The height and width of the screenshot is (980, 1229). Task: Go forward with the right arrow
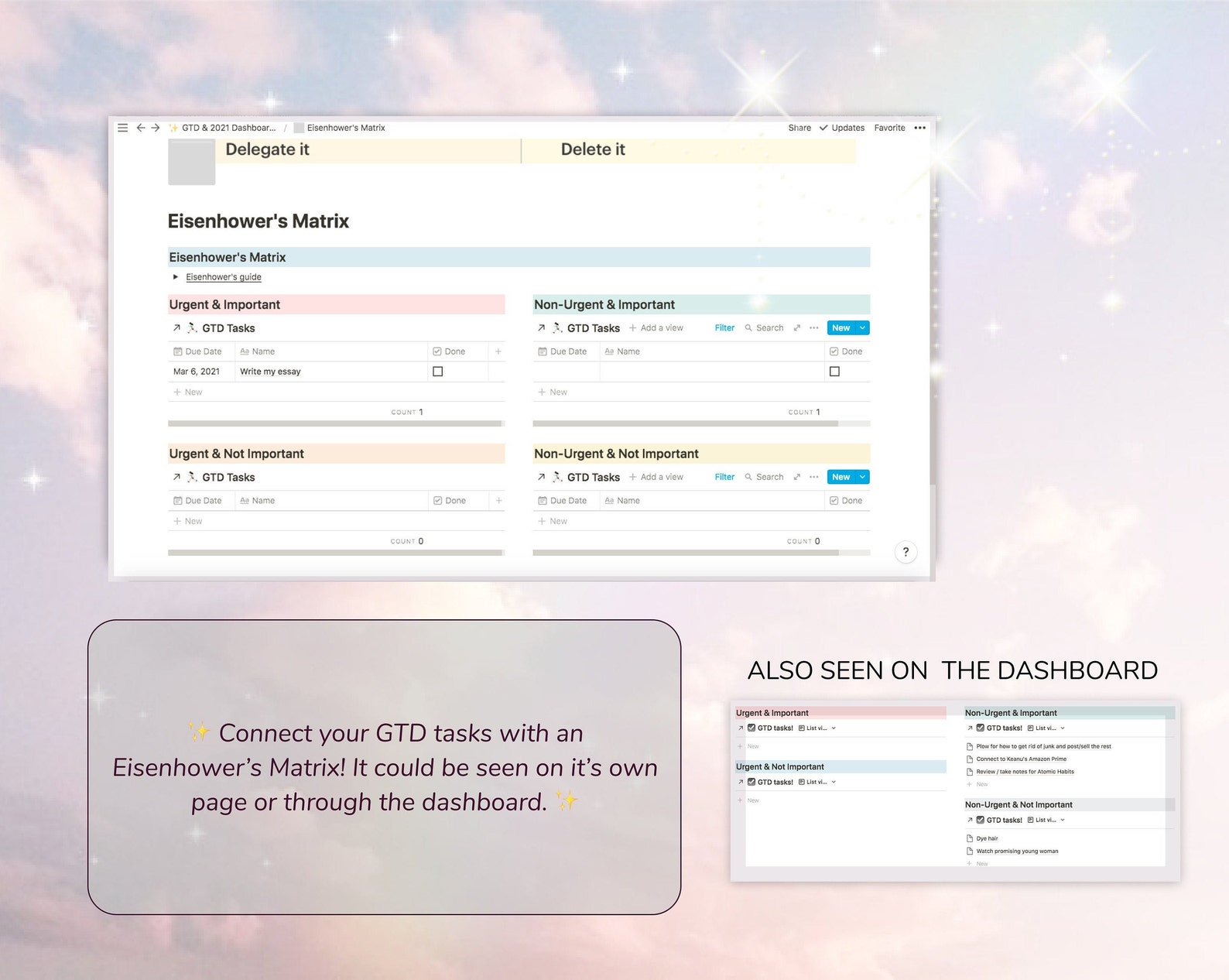point(155,128)
